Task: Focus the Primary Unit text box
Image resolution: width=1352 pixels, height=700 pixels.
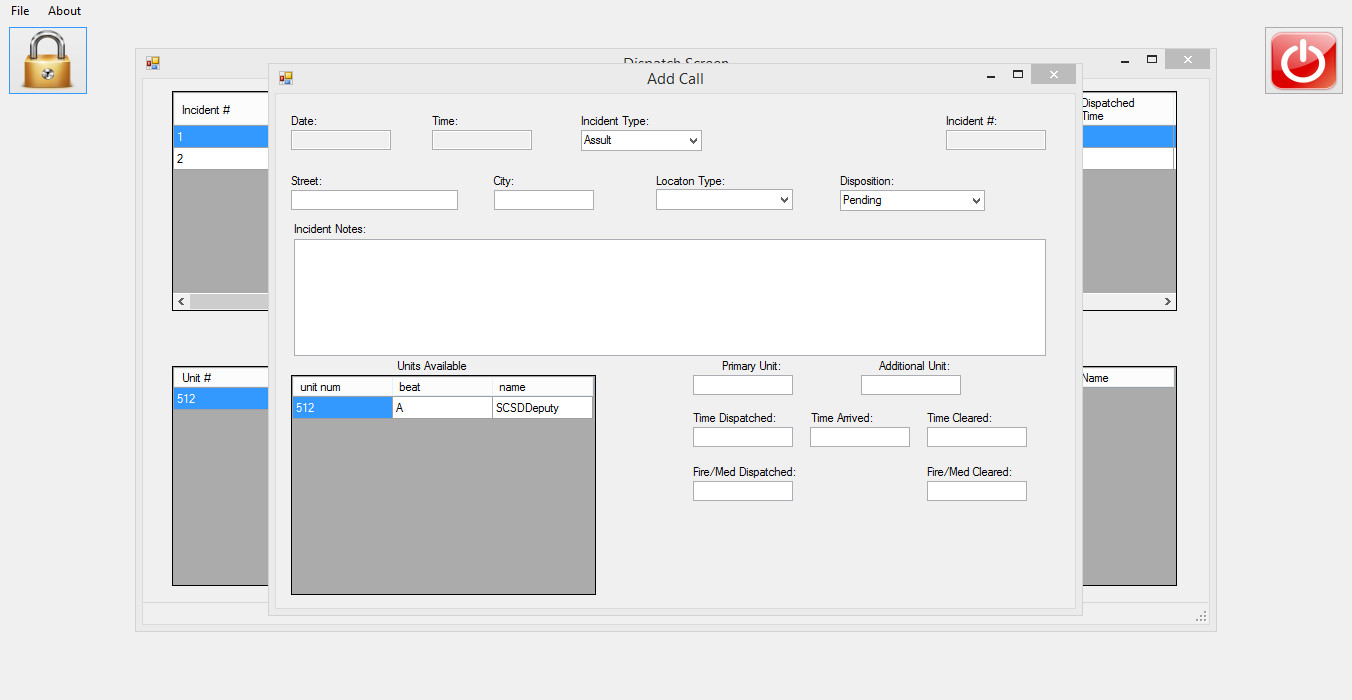Action: tap(742, 385)
